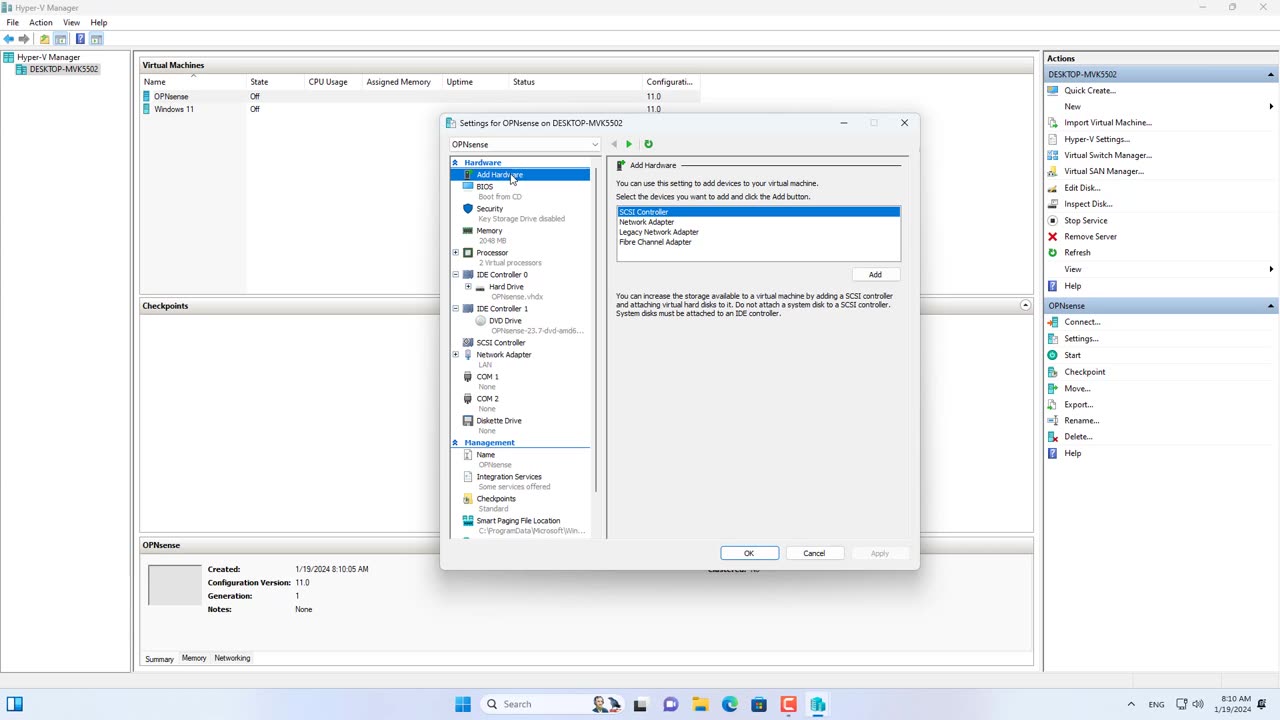Screen dimensions: 1280x720
Task: Collapse the IDE Controller 0 node
Action: point(456,275)
